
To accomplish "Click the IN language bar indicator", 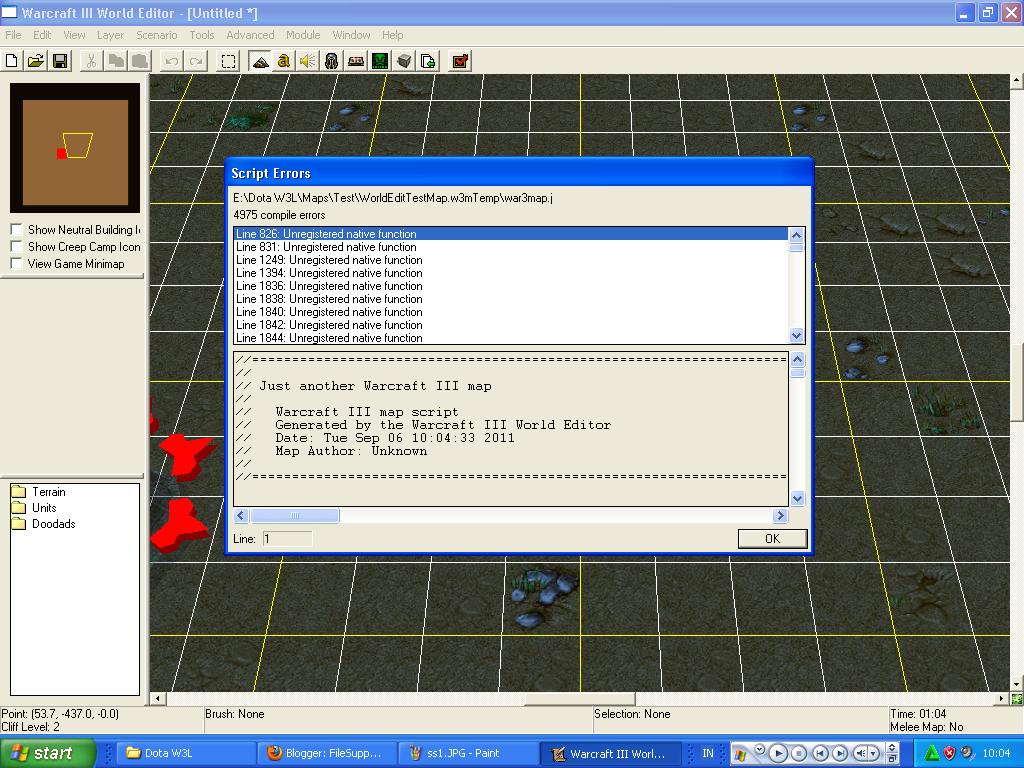I will point(707,753).
